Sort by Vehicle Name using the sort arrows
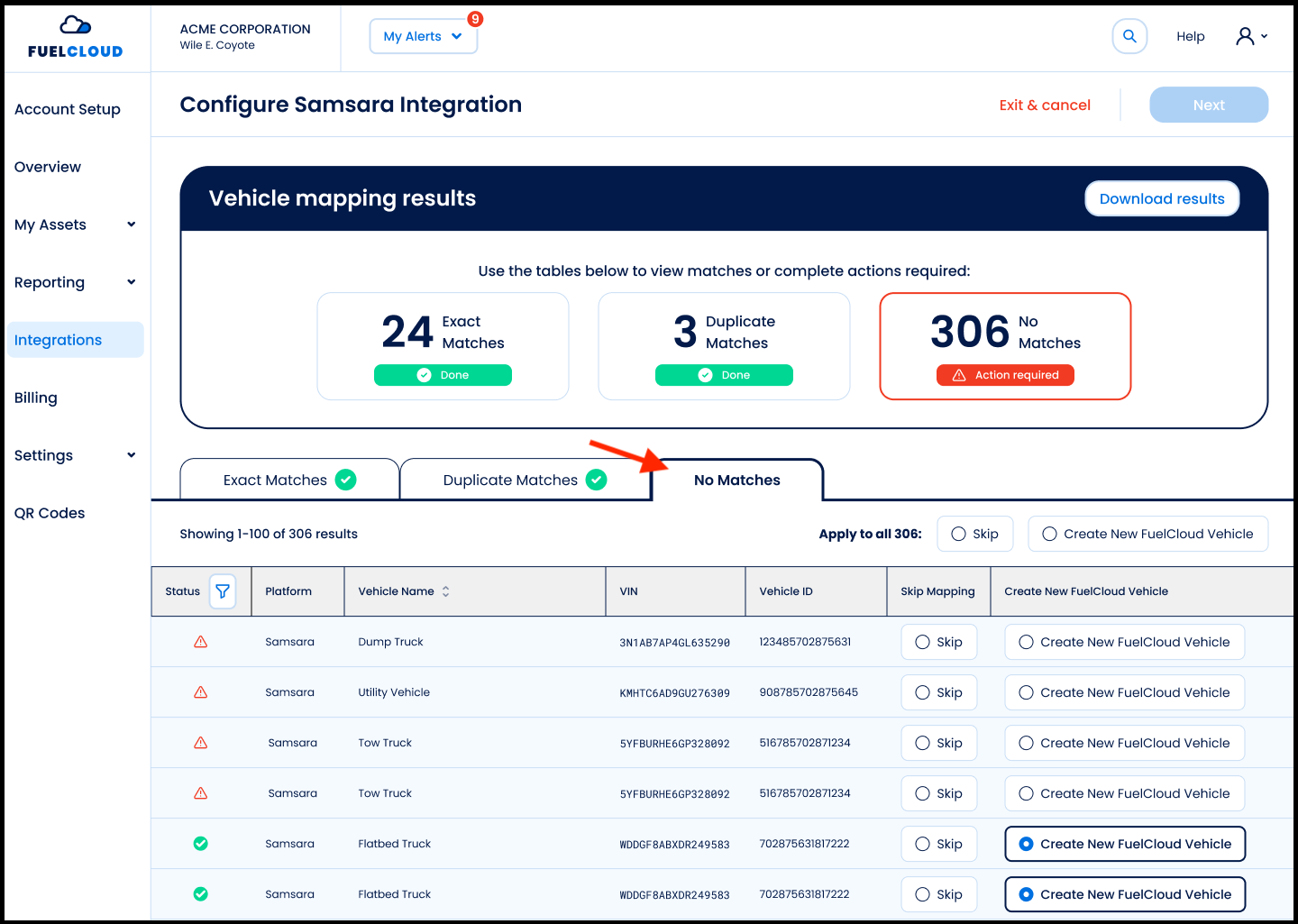The width and height of the screenshot is (1298, 924). [444, 591]
